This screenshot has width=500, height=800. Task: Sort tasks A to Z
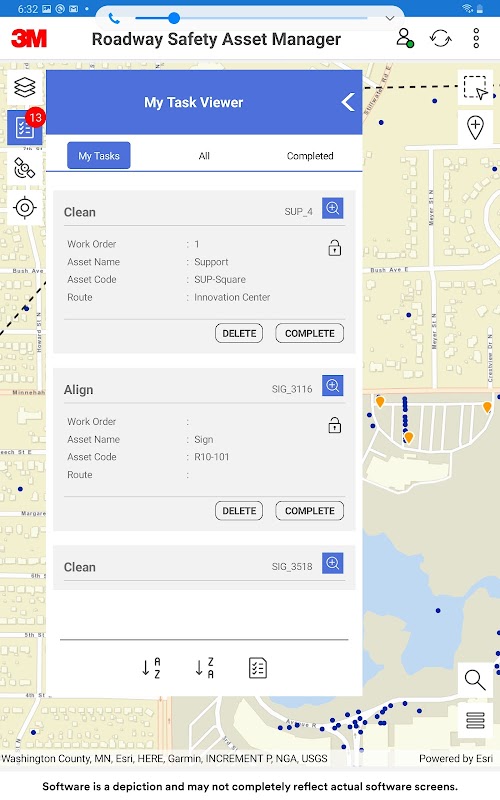(151, 668)
